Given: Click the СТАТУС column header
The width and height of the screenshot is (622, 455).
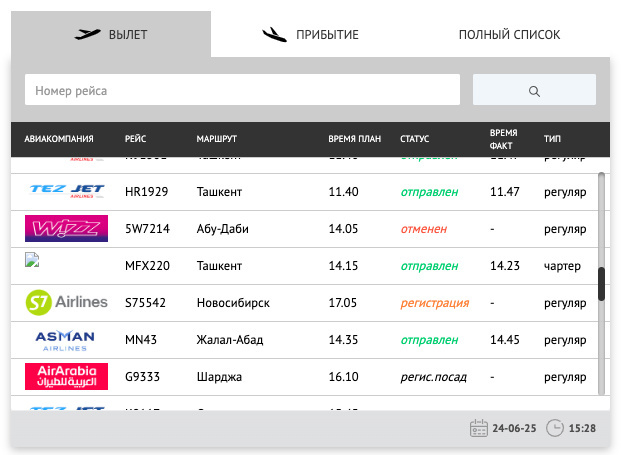Looking at the screenshot, I should click(415, 139).
